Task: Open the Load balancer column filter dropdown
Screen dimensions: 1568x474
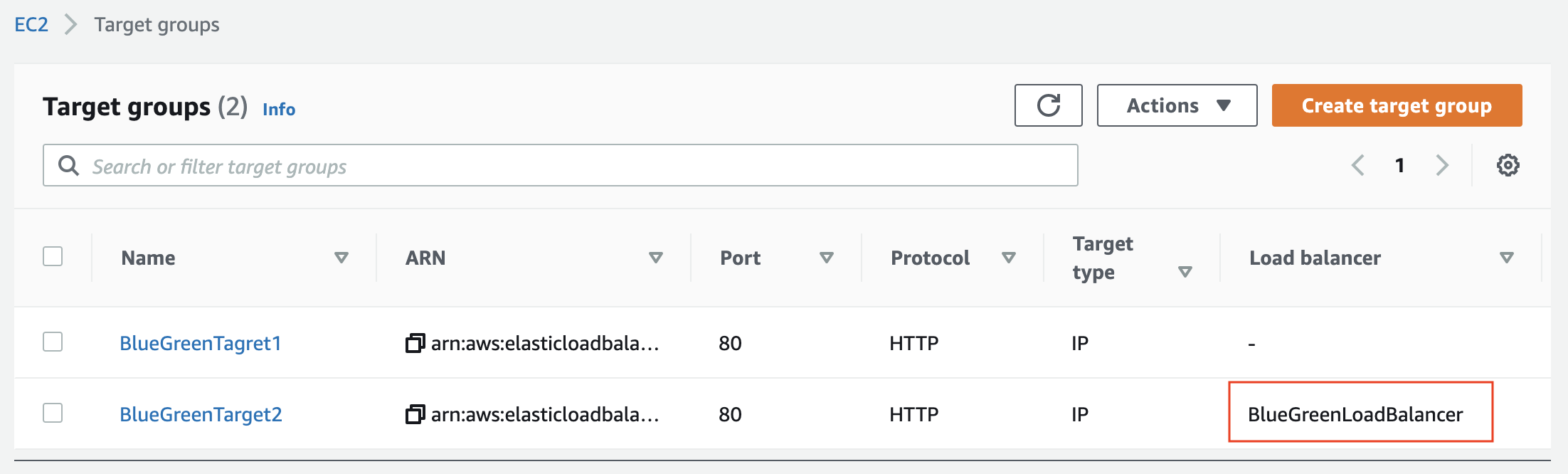Action: (1507, 258)
